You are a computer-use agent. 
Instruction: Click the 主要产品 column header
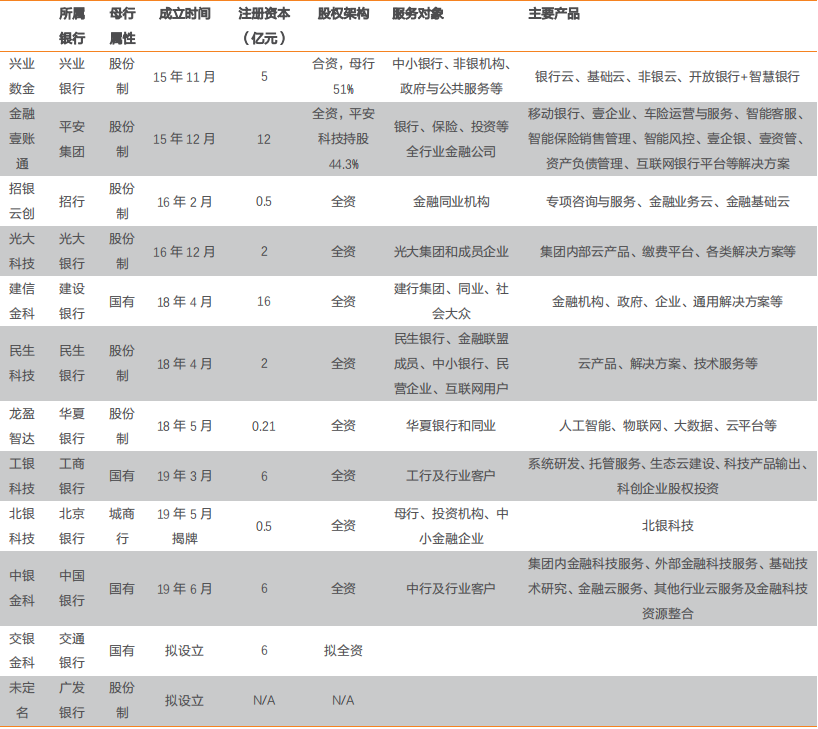tap(554, 14)
